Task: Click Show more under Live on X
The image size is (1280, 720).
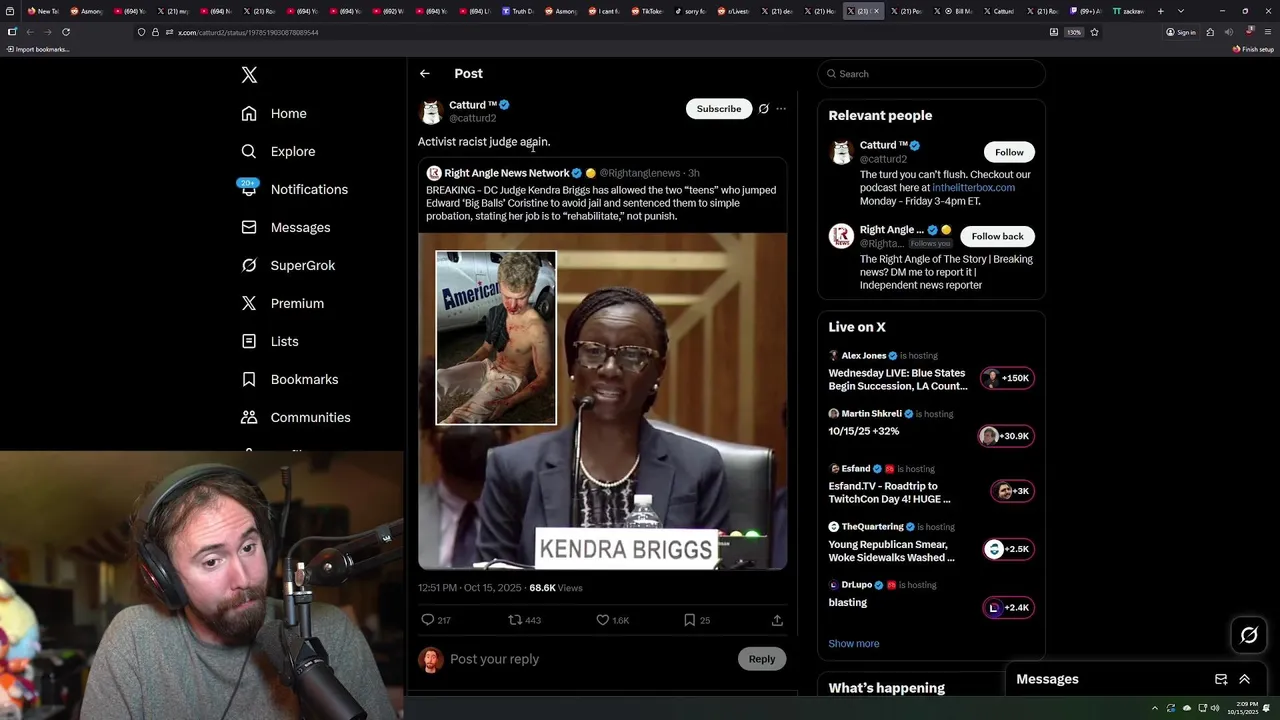Action: (854, 644)
